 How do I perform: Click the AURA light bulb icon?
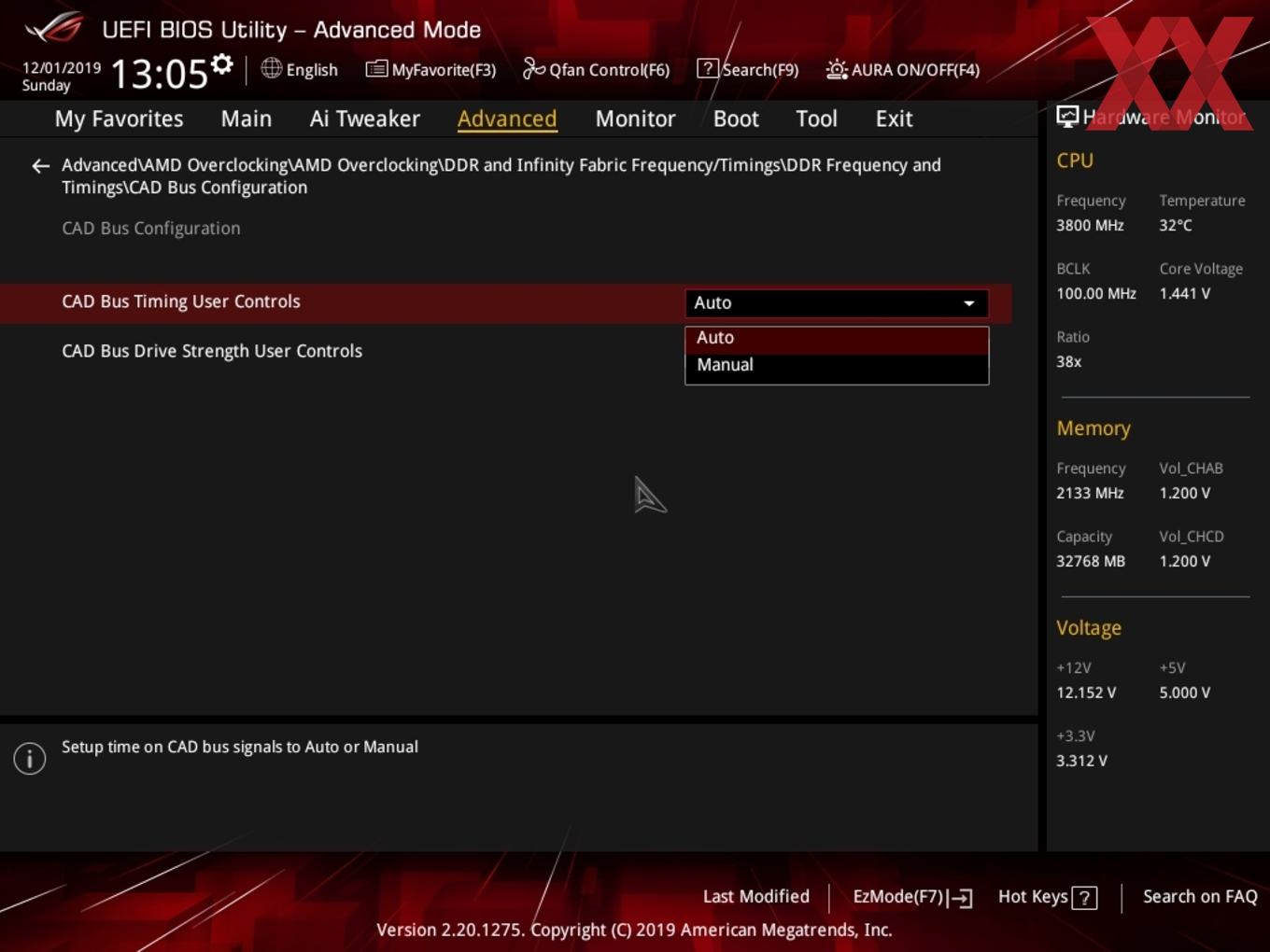[837, 69]
